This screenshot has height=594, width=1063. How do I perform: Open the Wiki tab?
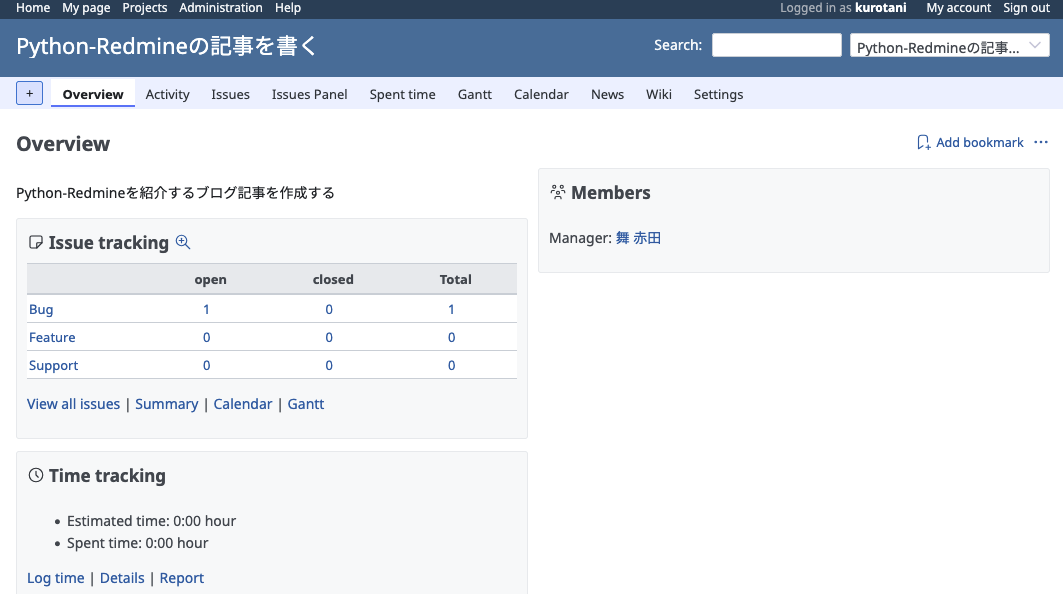pos(658,94)
